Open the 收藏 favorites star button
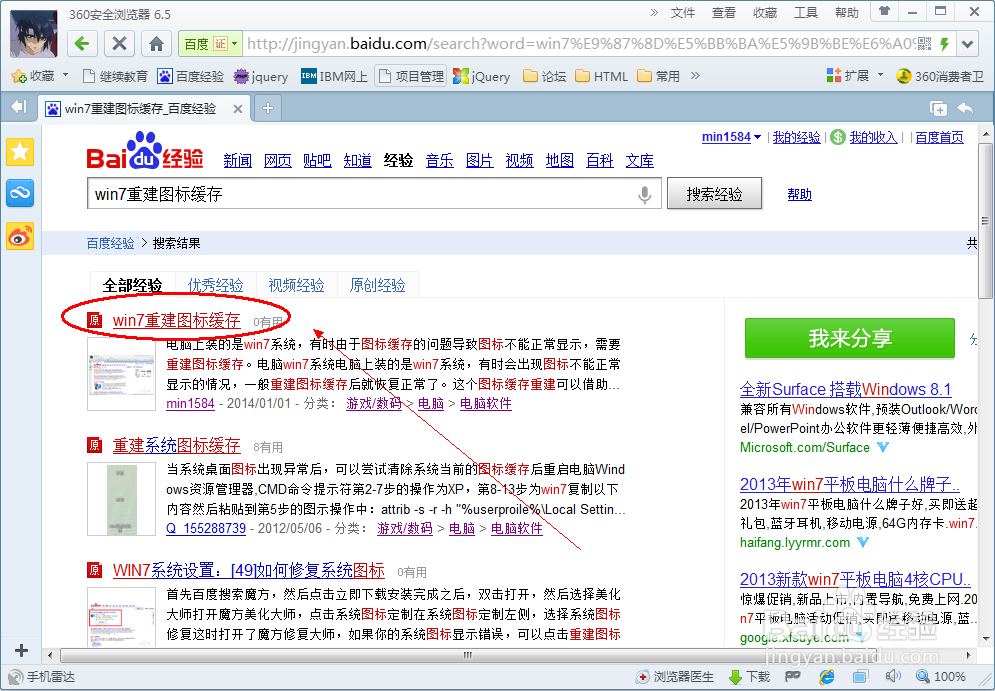 34,76
